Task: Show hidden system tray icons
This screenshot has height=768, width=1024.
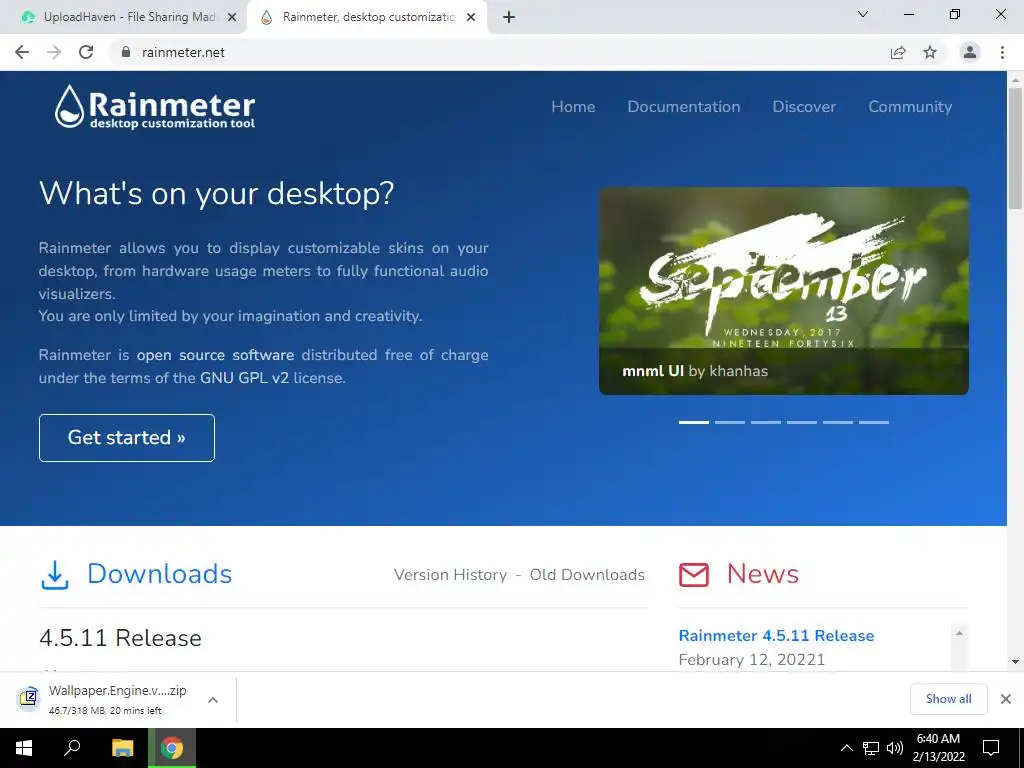Action: click(846, 748)
